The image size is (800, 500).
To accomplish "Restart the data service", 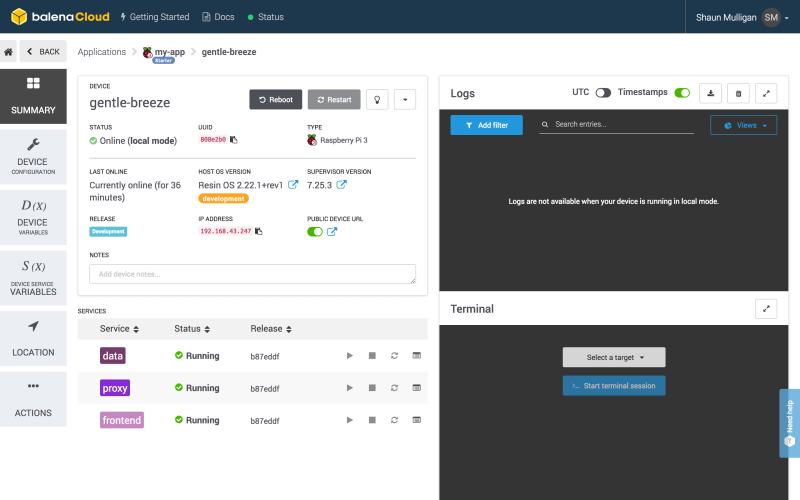I will (394, 356).
